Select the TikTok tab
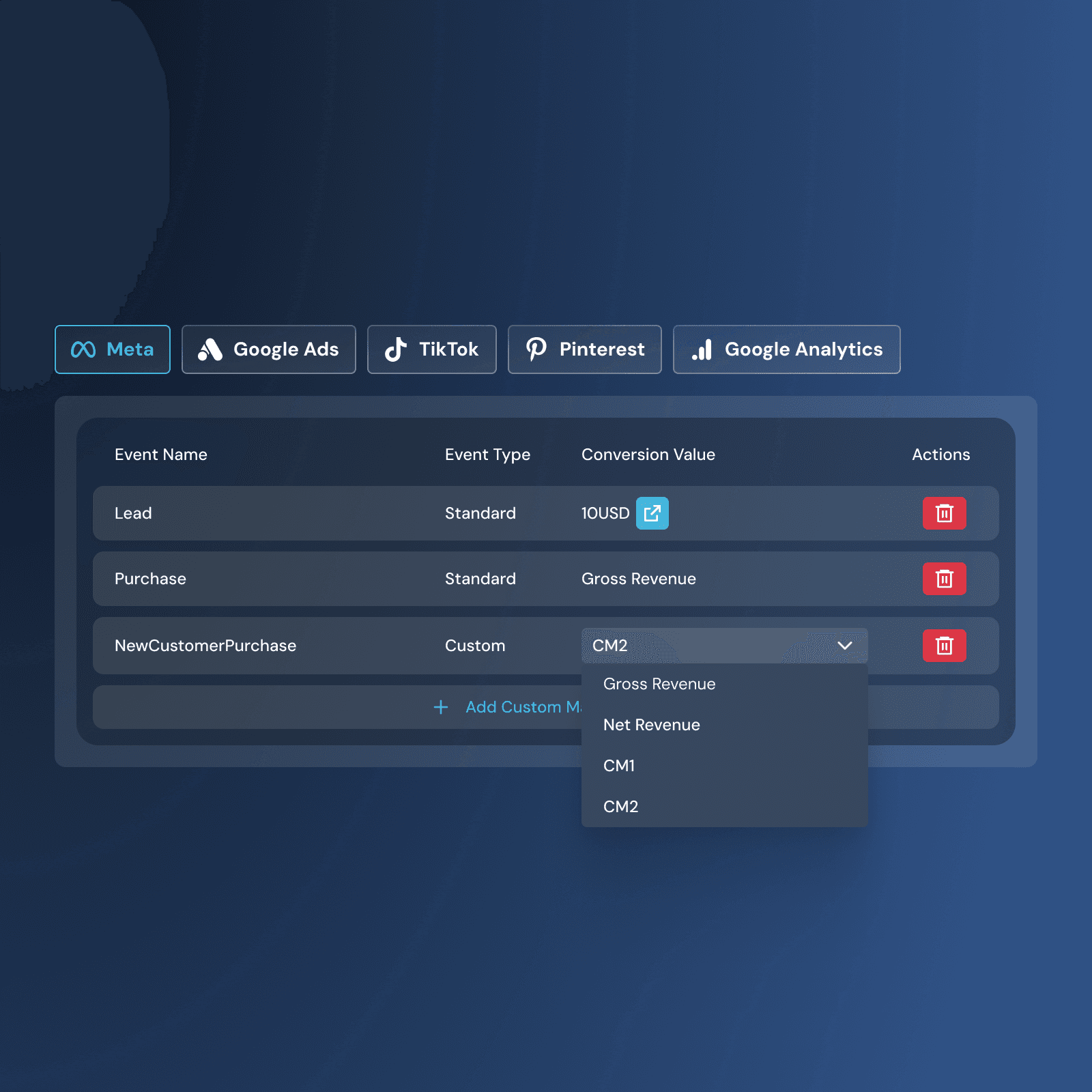 click(432, 349)
